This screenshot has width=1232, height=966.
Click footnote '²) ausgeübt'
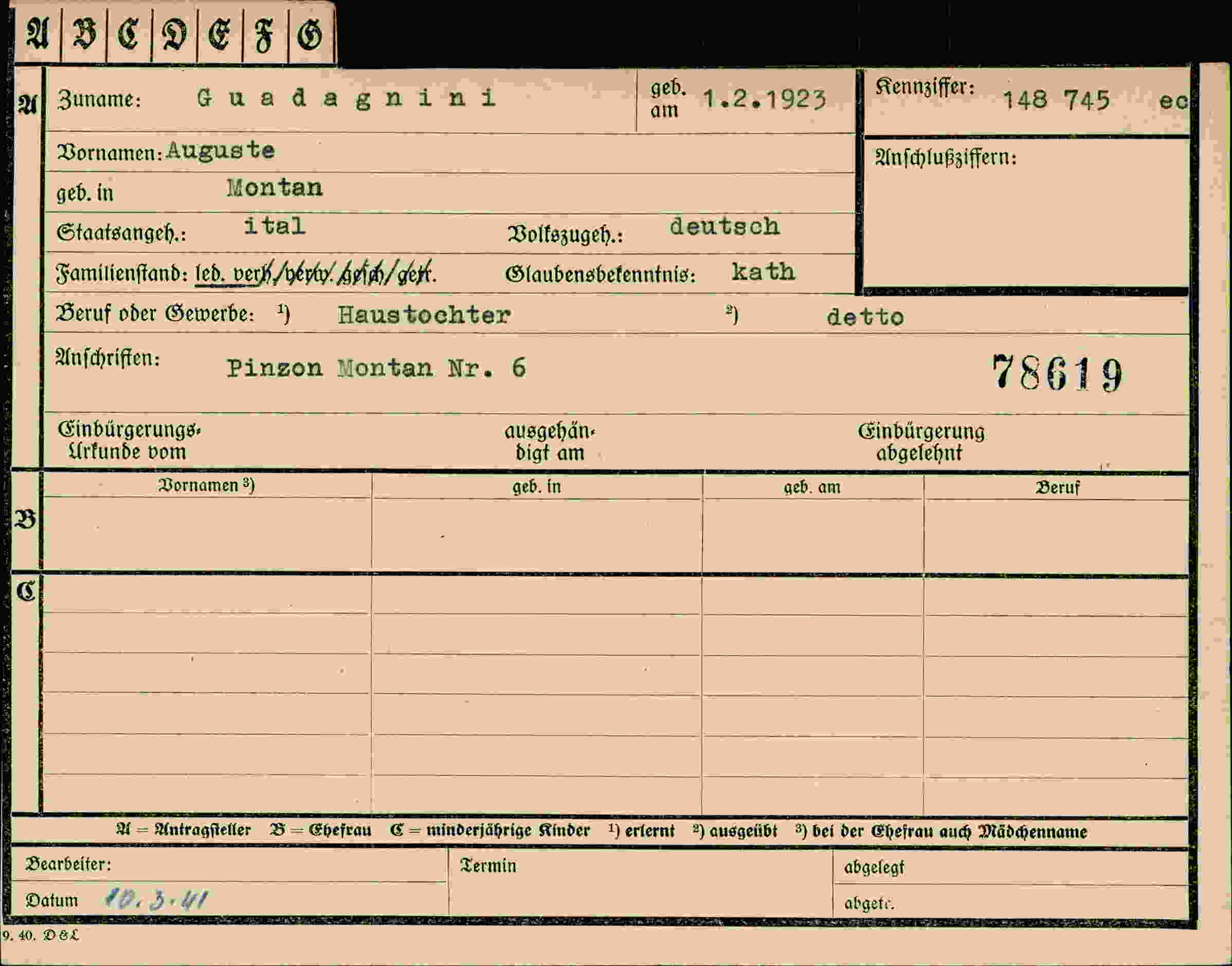coord(735,831)
